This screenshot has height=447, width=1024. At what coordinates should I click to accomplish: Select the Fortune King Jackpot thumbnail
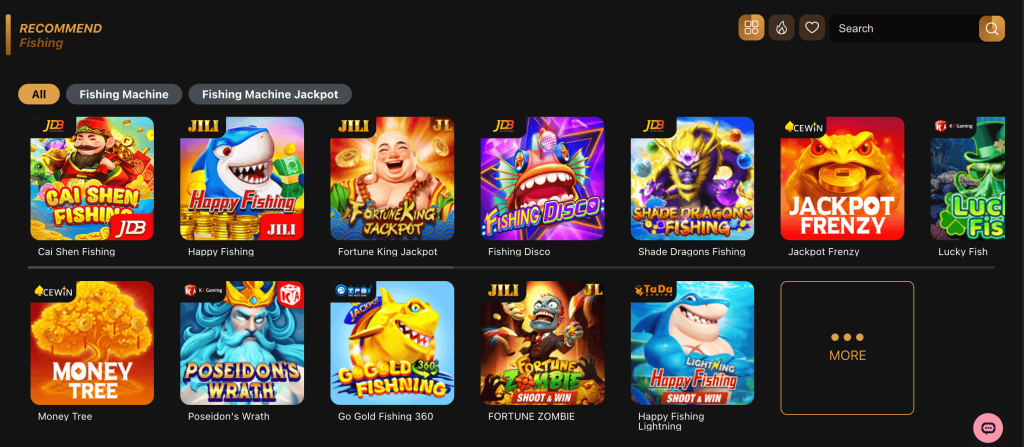(x=392, y=178)
